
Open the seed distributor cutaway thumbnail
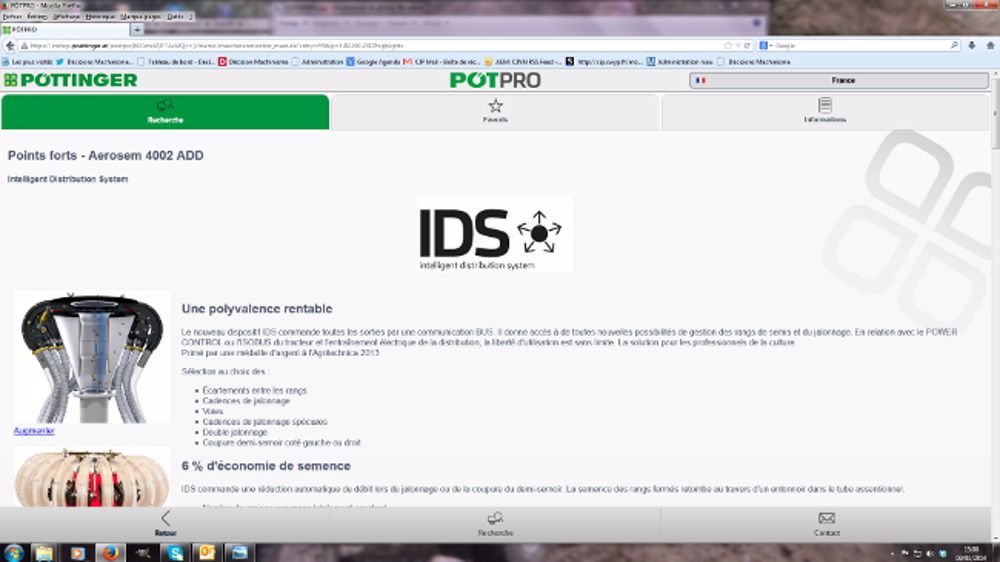(92, 477)
